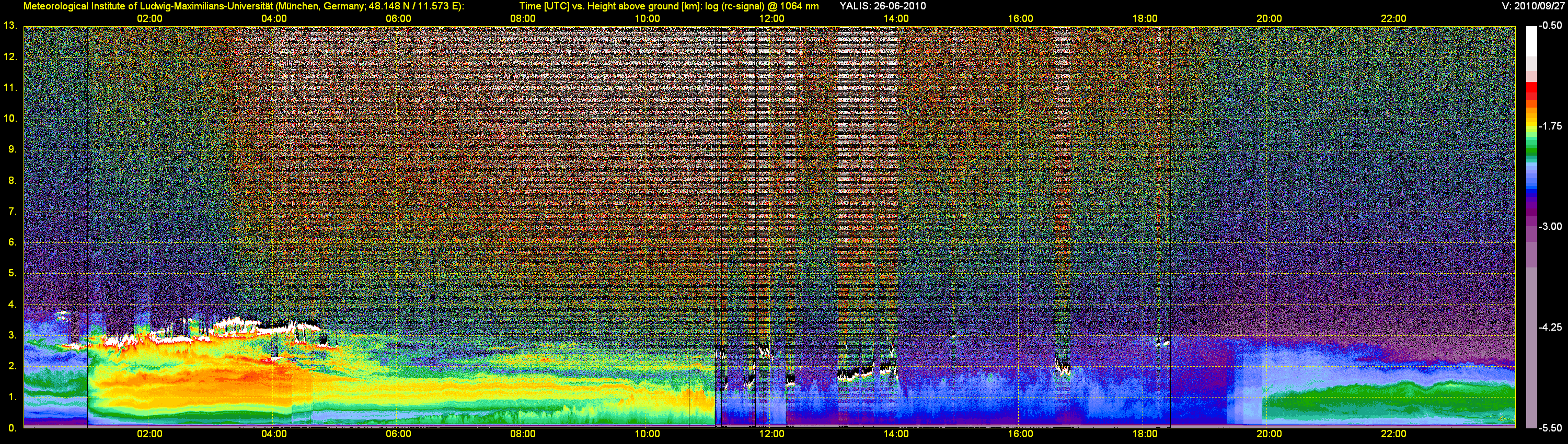Screen dimensions: 1568x444
Task: Click the 10:00 label on bottom time axis
Action: pos(648,434)
